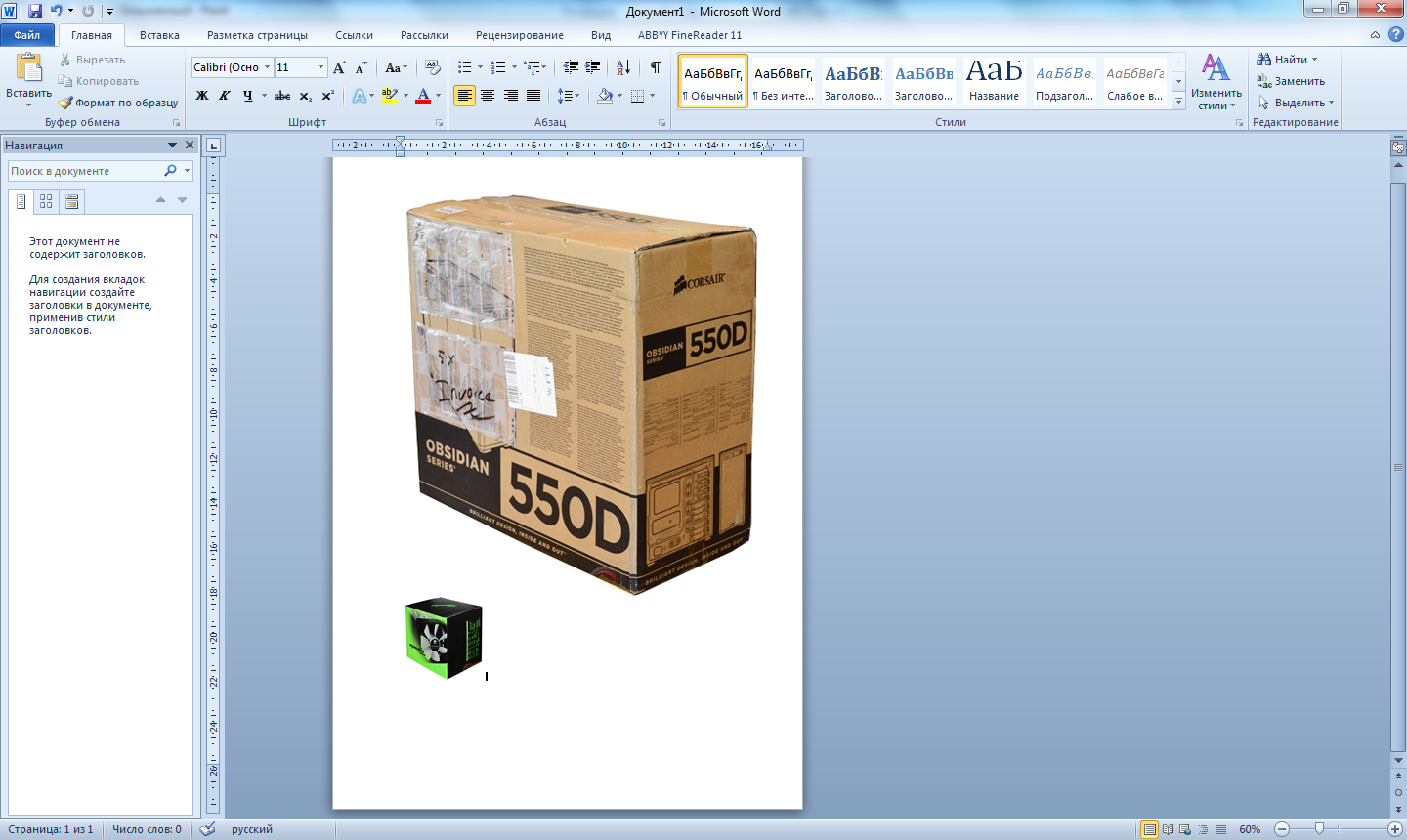Viewport: 1407px width, 840px height.
Task: Open Навигация pane options arrow
Action: pos(173,145)
